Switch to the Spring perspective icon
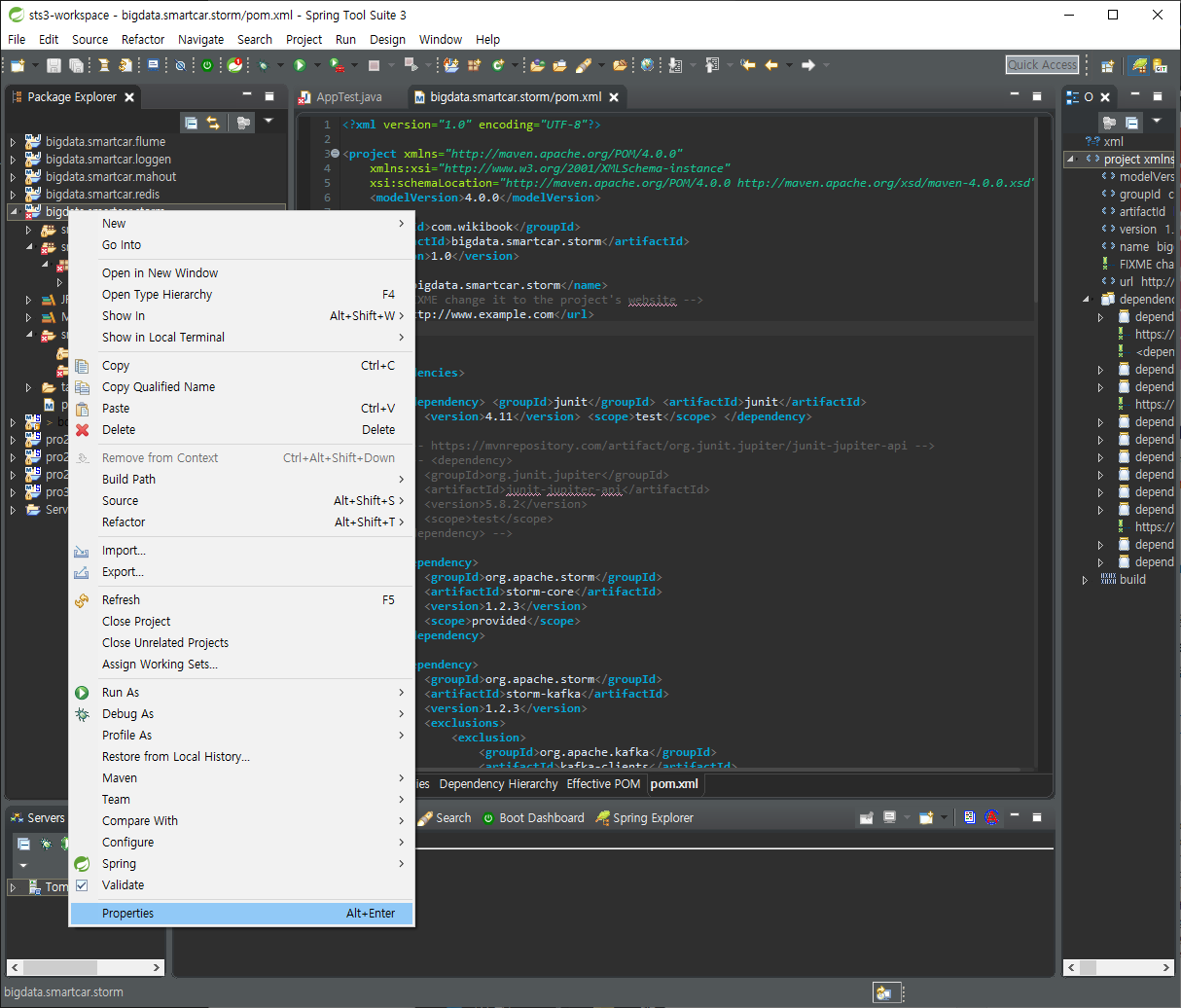 pyautogui.click(x=1139, y=65)
